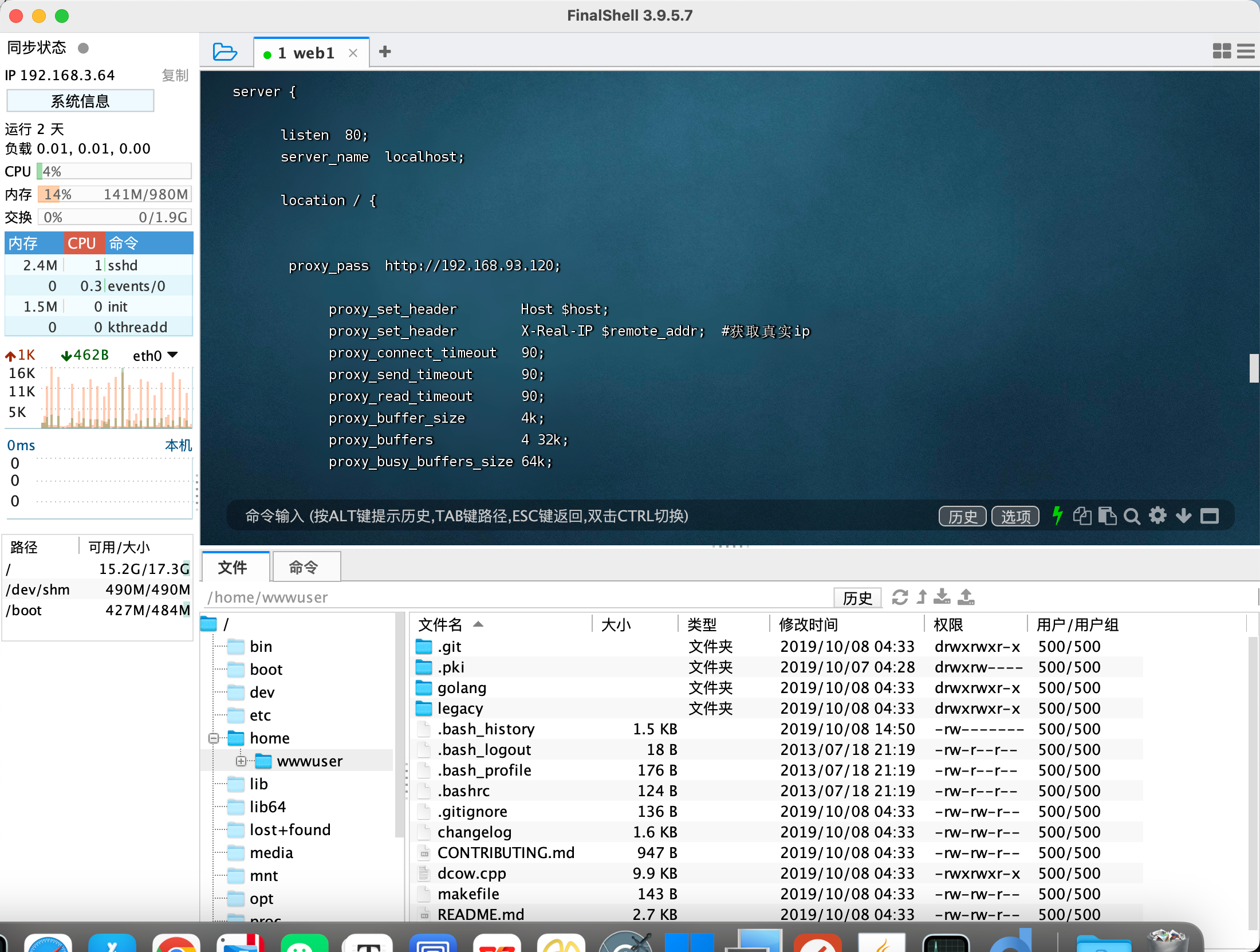Click the 系统信息 system info button
Screen dimensions: 1260x952
(80, 101)
